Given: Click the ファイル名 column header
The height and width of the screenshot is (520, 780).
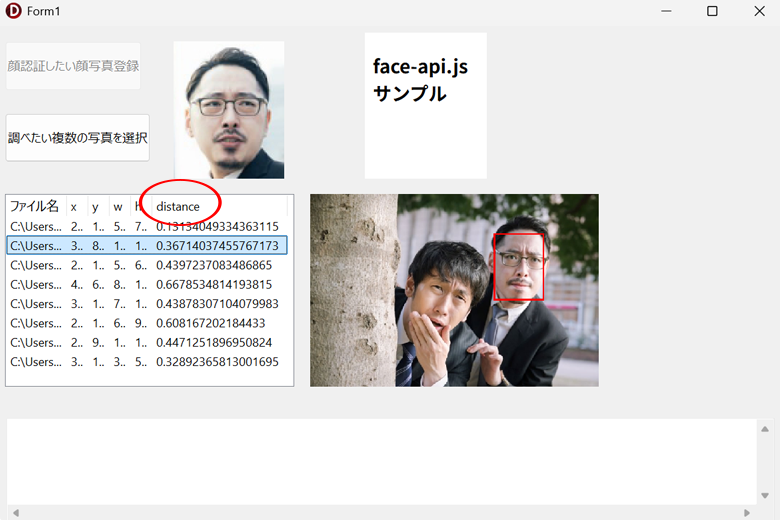Looking at the screenshot, I should 36,206.
